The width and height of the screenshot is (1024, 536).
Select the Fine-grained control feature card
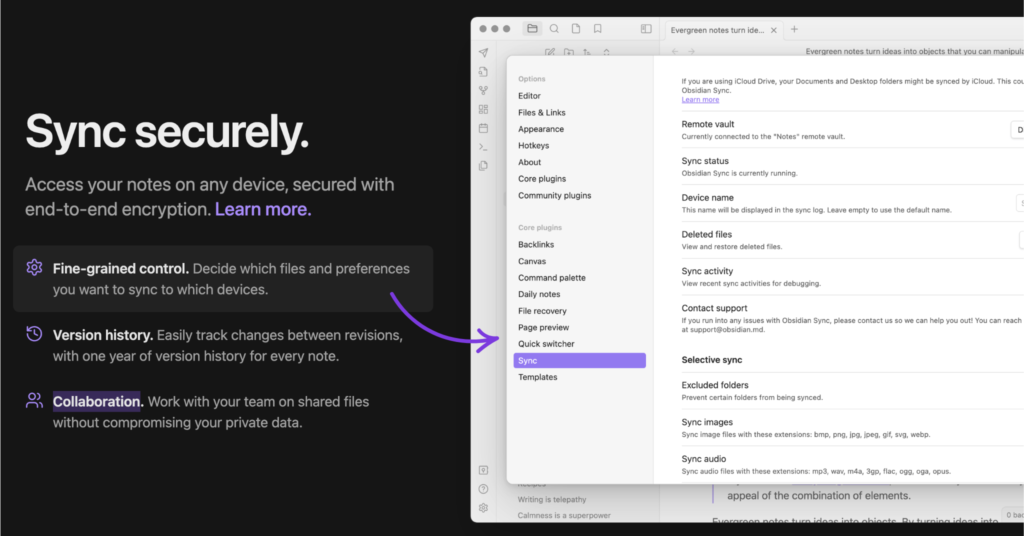coord(223,279)
